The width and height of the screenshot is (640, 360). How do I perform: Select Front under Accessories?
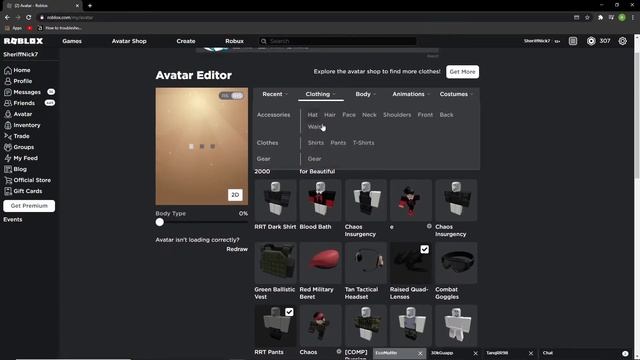[425, 115]
